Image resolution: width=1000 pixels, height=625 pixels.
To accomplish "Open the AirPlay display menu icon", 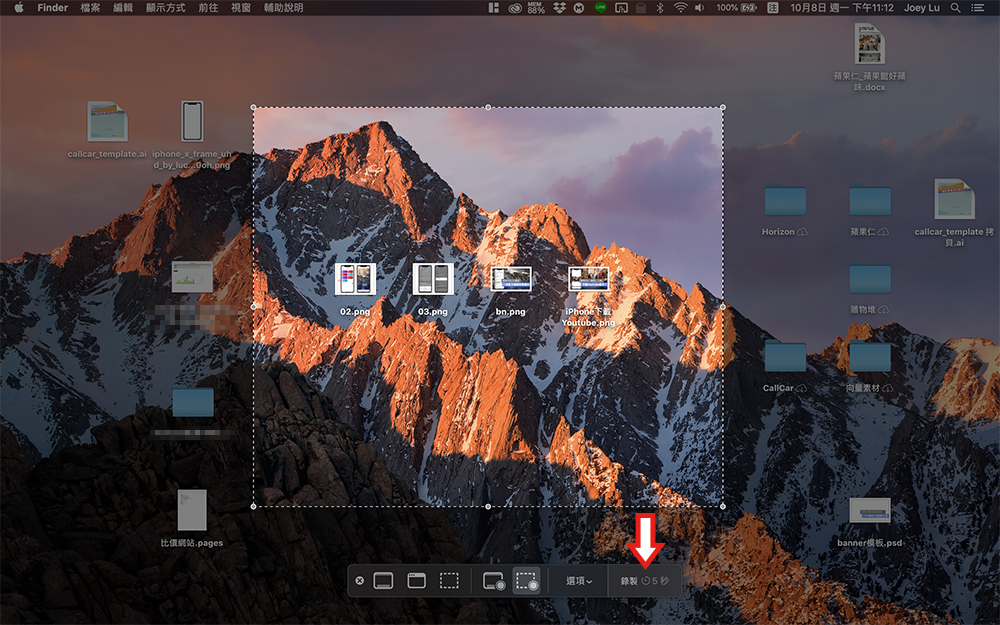I will (x=621, y=8).
